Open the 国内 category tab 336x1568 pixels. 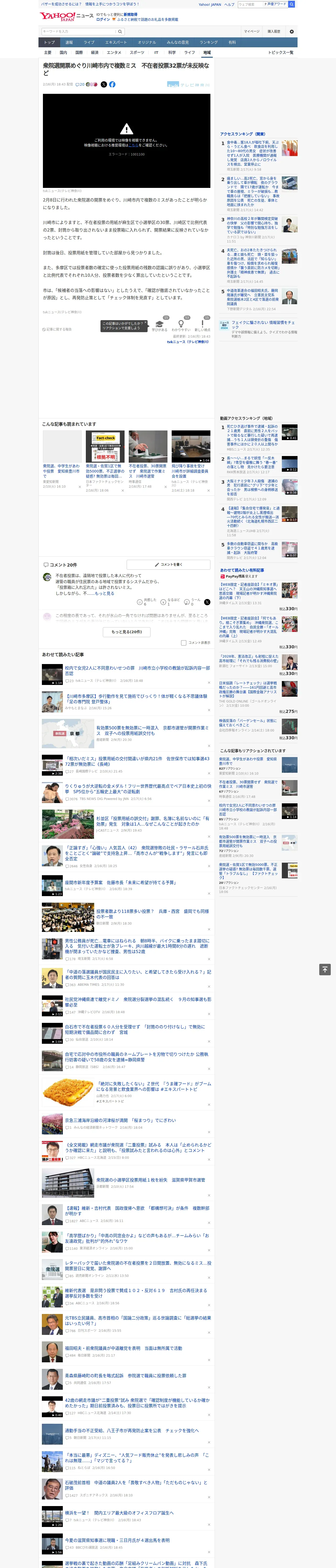click(63, 52)
